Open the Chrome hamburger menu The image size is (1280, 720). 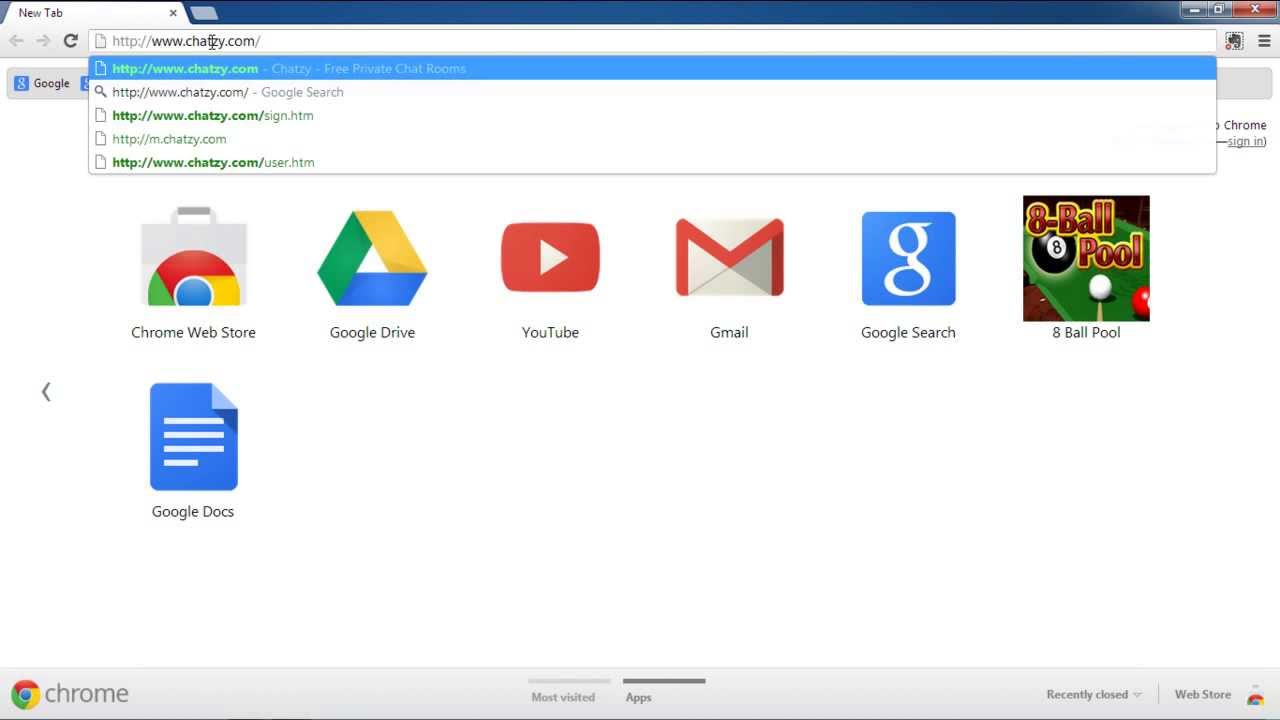point(1264,41)
